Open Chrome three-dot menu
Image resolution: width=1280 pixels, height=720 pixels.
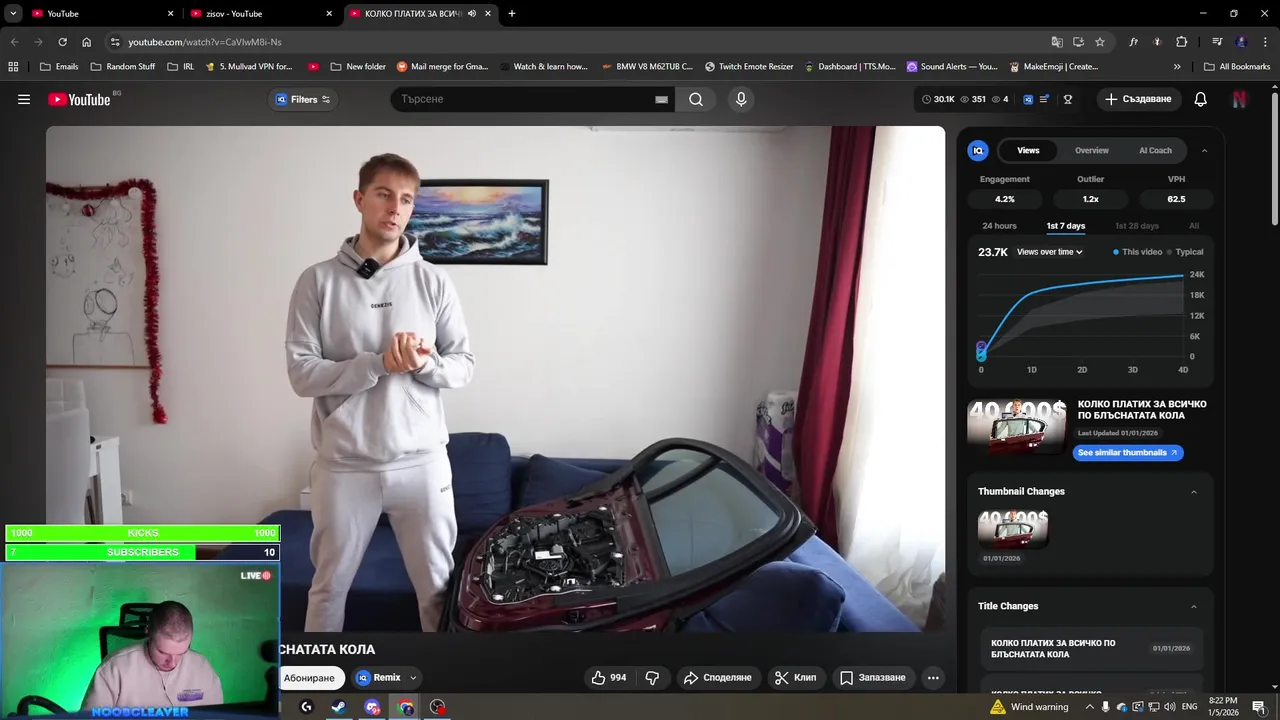click(1264, 42)
